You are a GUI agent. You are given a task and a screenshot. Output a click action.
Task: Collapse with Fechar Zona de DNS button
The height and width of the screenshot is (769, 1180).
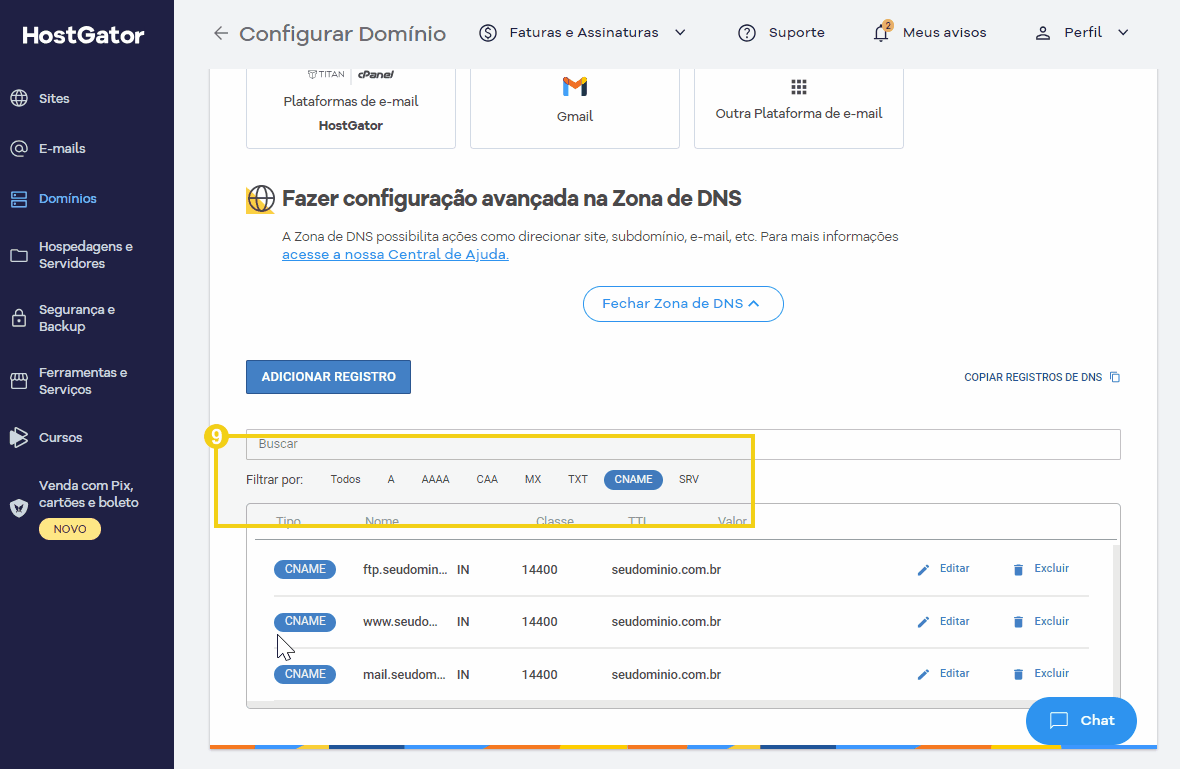click(683, 304)
